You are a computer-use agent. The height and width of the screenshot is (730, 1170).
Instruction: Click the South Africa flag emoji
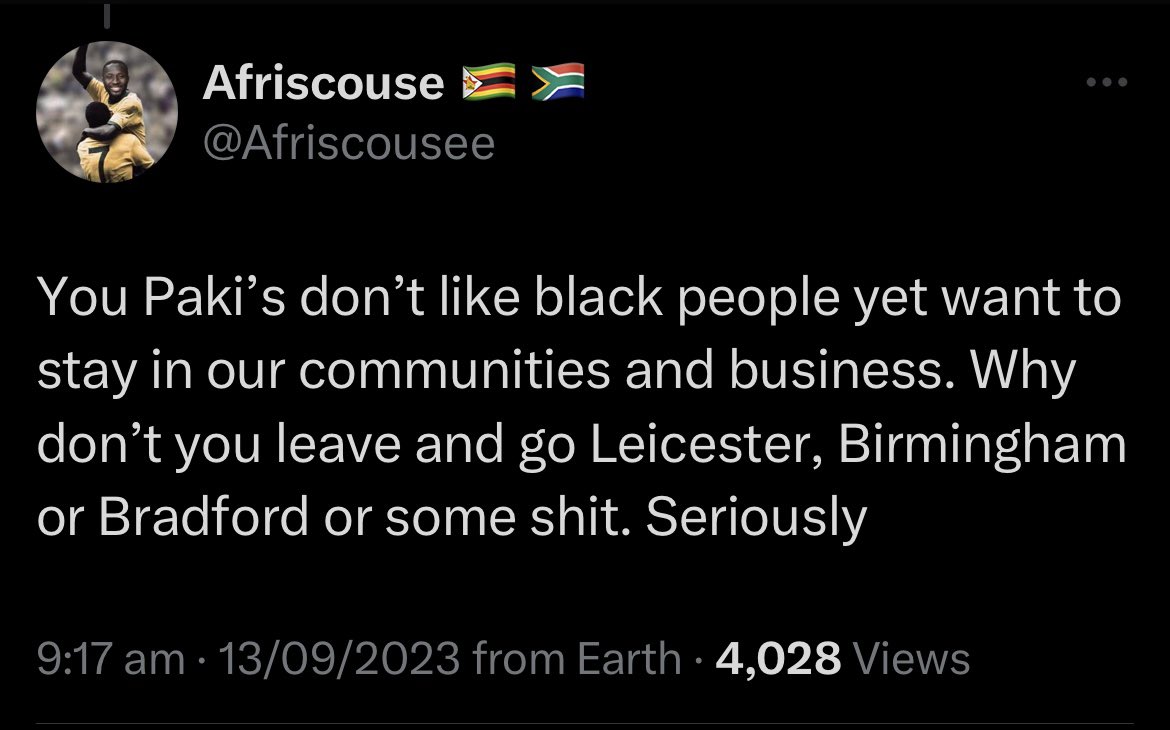pyautogui.click(x=556, y=83)
